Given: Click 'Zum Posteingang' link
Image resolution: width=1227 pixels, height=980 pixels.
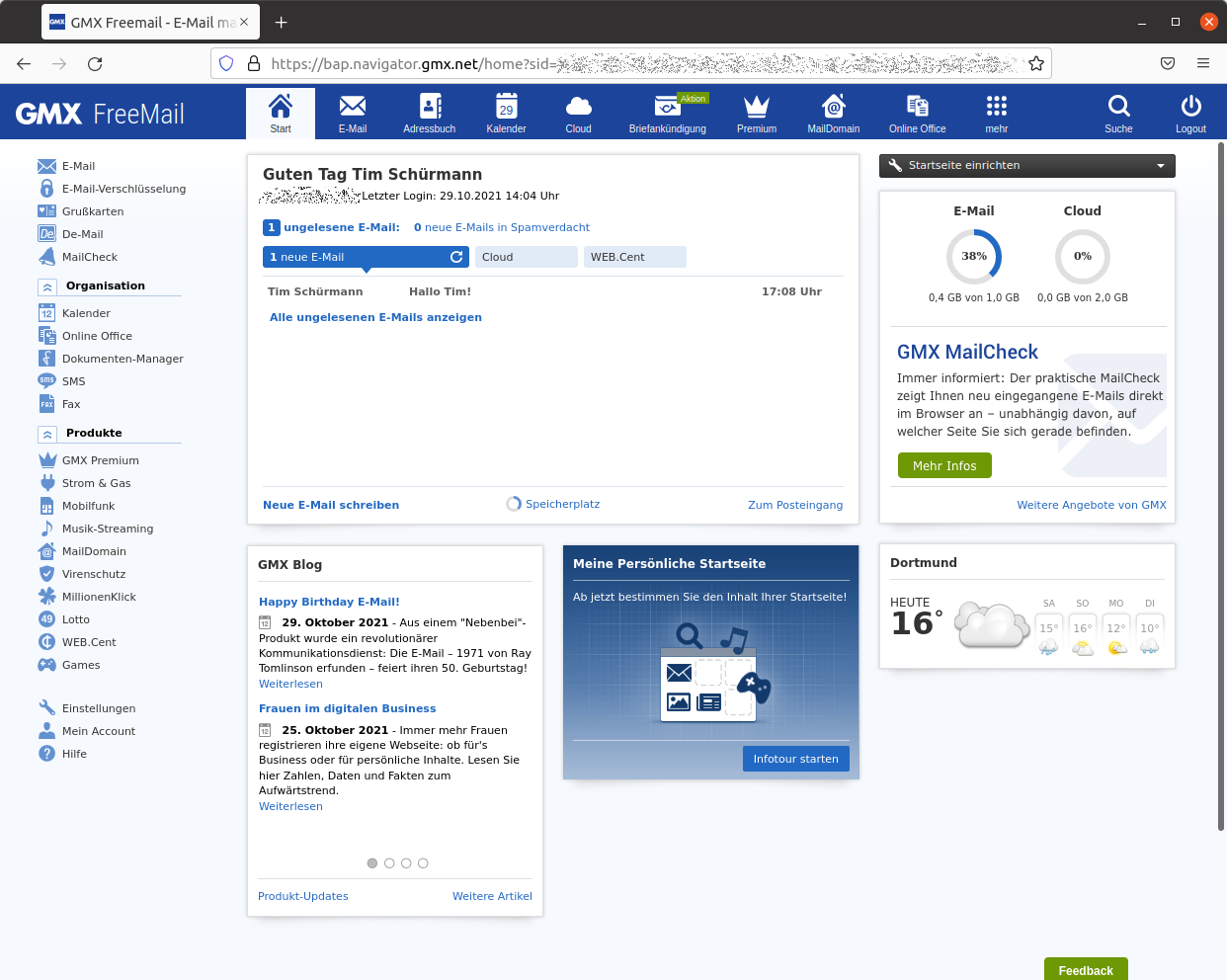Looking at the screenshot, I should coord(795,505).
